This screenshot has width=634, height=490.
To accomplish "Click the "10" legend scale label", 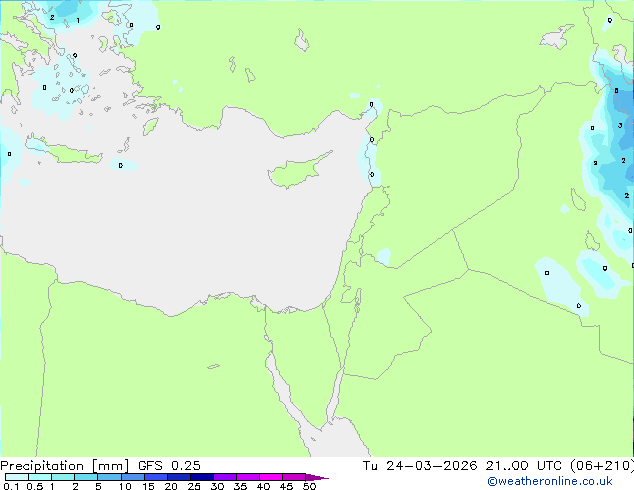I will pos(125,486).
